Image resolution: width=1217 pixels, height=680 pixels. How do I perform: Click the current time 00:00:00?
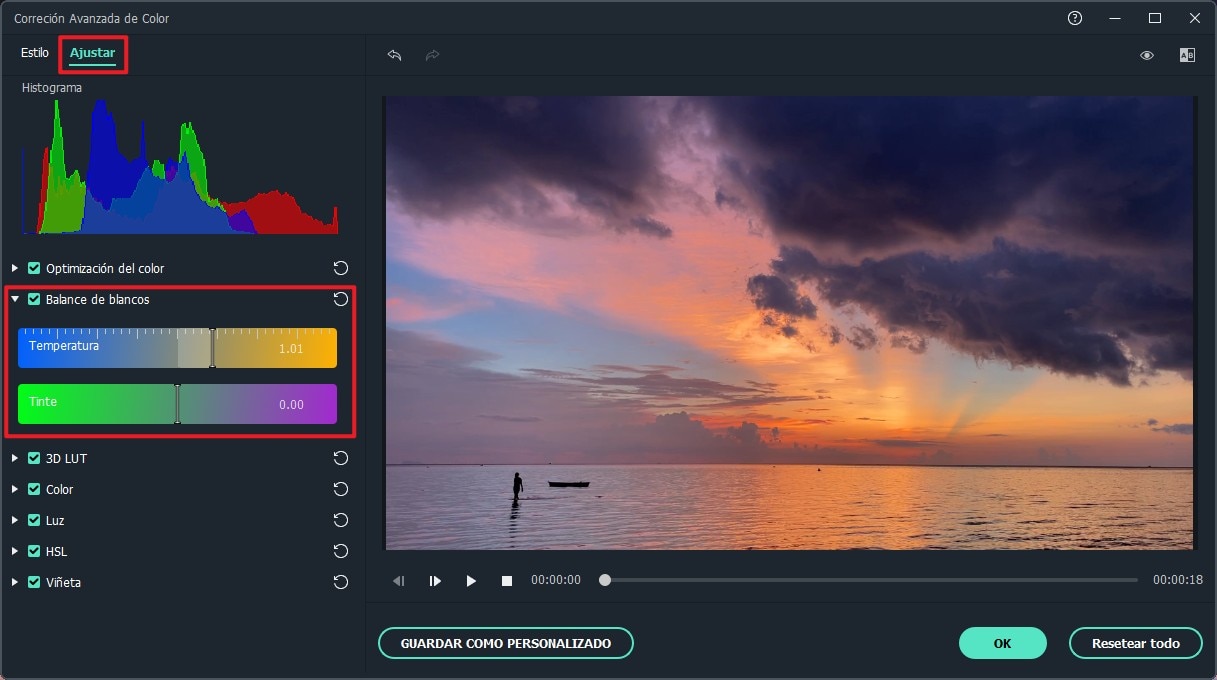tap(556, 580)
